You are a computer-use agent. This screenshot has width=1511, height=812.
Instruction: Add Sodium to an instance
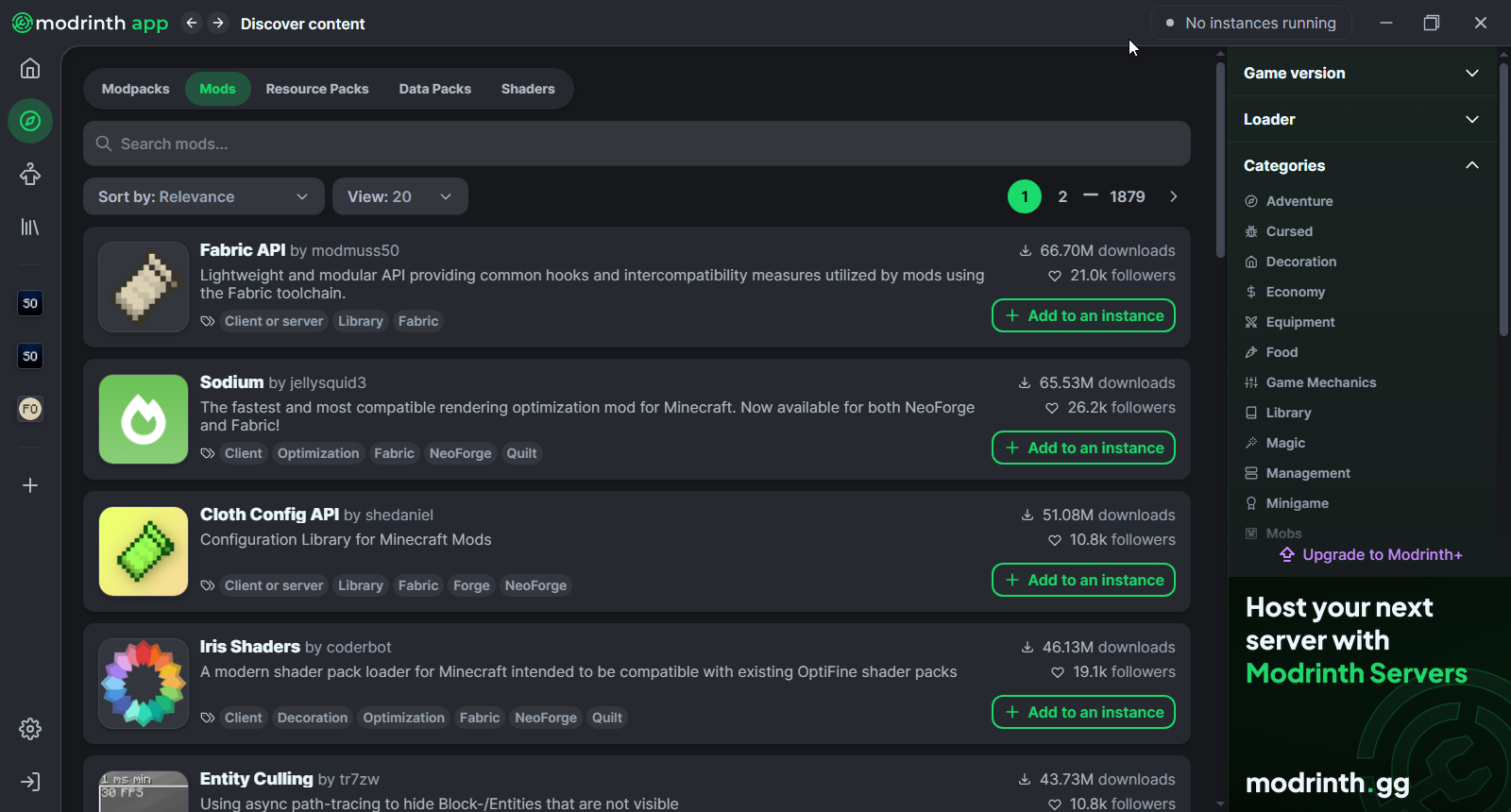click(1083, 448)
